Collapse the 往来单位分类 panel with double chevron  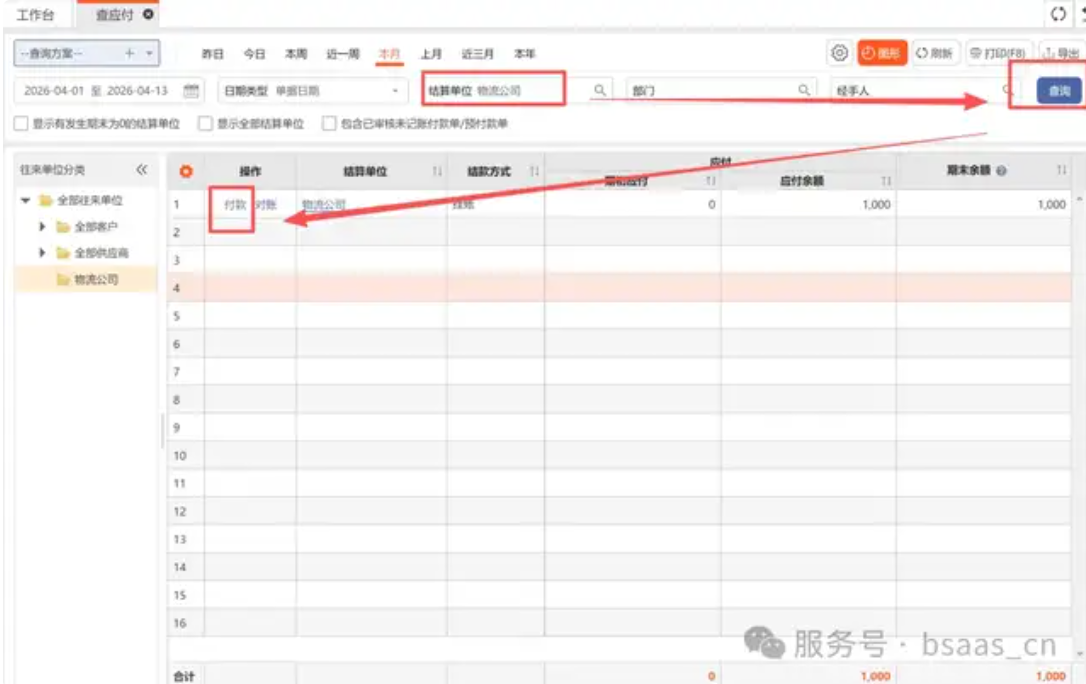(x=141, y=170)
